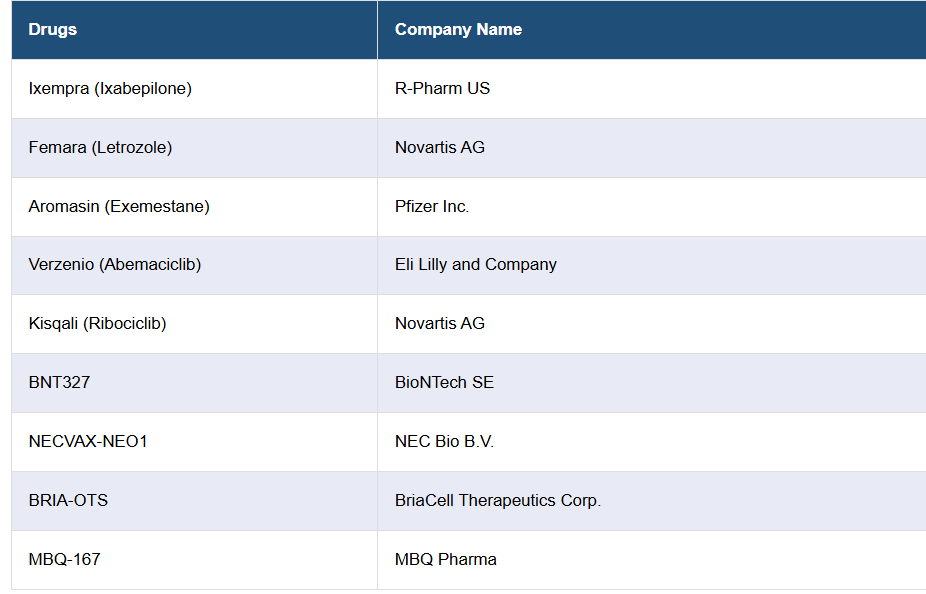Click Novartis AG in the Femara row
926x594 pixels.
440,147
